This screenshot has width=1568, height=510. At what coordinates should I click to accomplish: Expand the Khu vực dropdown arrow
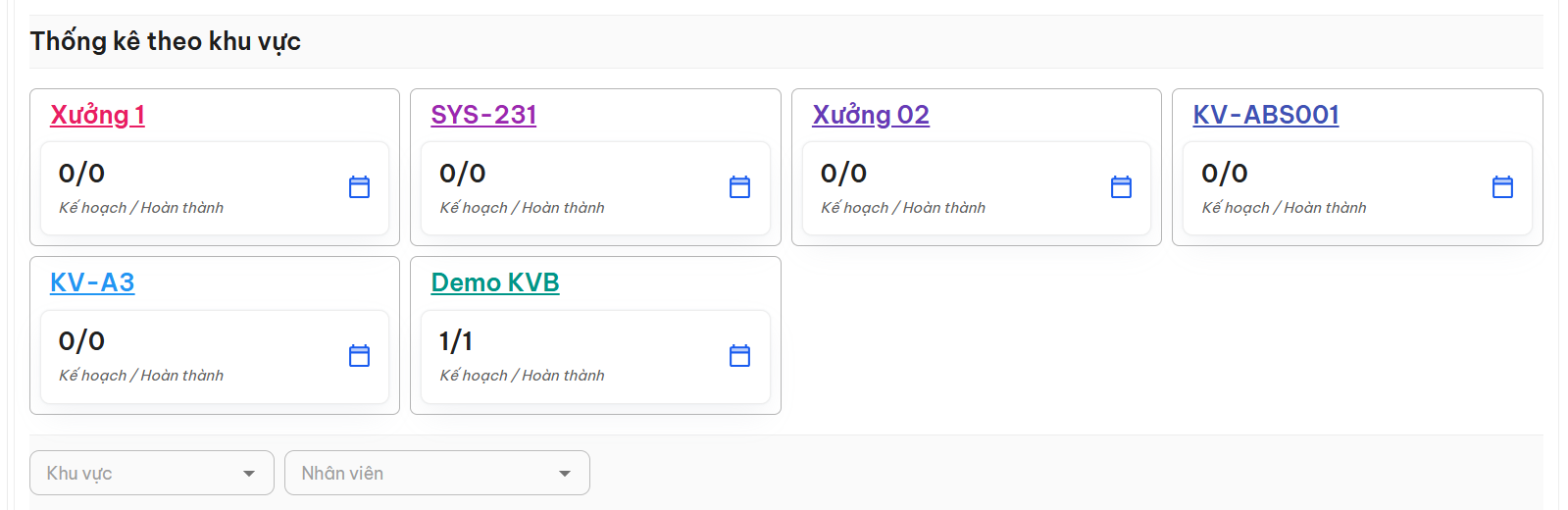(249, 474)
